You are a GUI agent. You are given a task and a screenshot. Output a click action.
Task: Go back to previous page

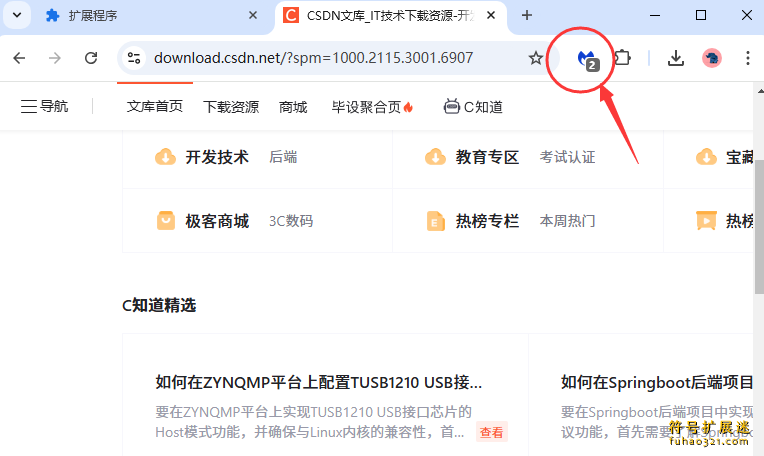19,58
